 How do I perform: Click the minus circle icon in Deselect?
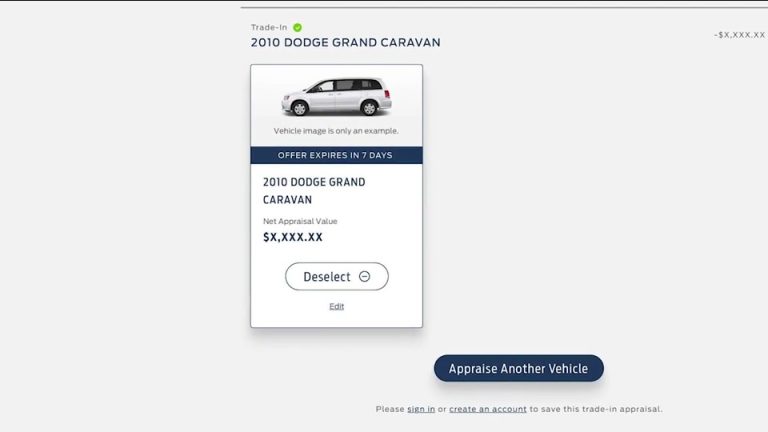pyautogui.click(x=364, y=277)
